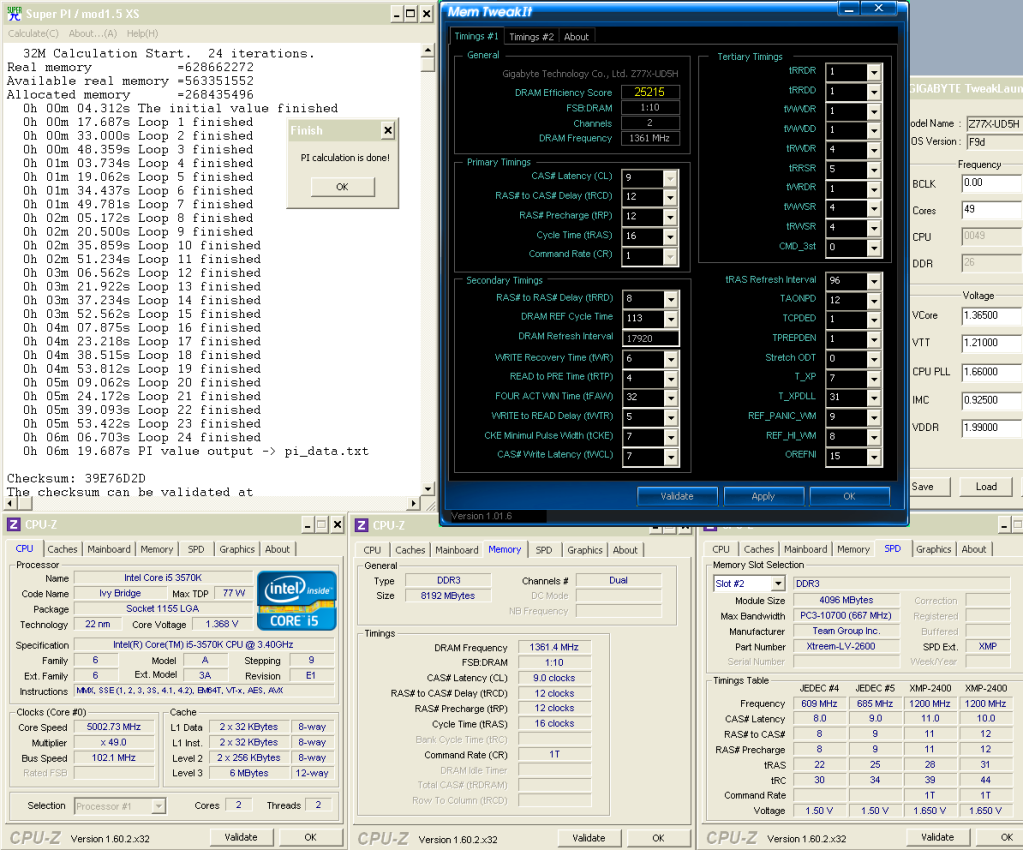Click the Super PI title bar icon
Screen dimensions: 1023x850
coord(12,14)
